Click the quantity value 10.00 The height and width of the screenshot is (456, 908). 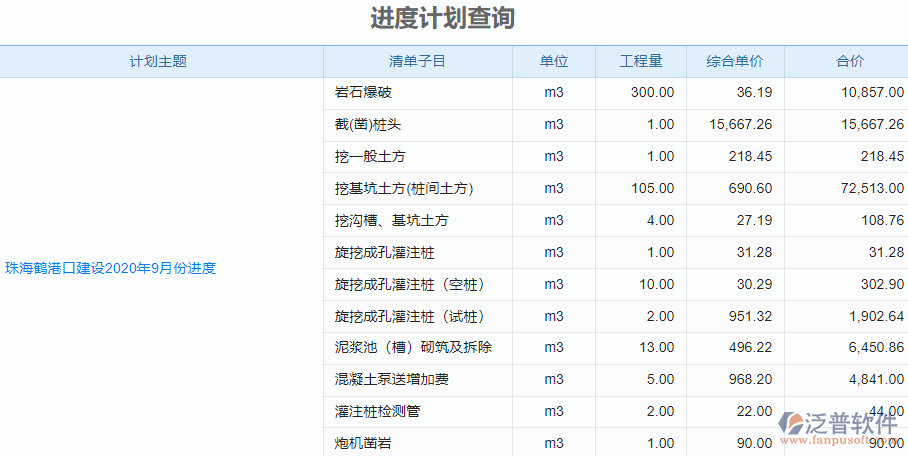click(x=656, y=284)
